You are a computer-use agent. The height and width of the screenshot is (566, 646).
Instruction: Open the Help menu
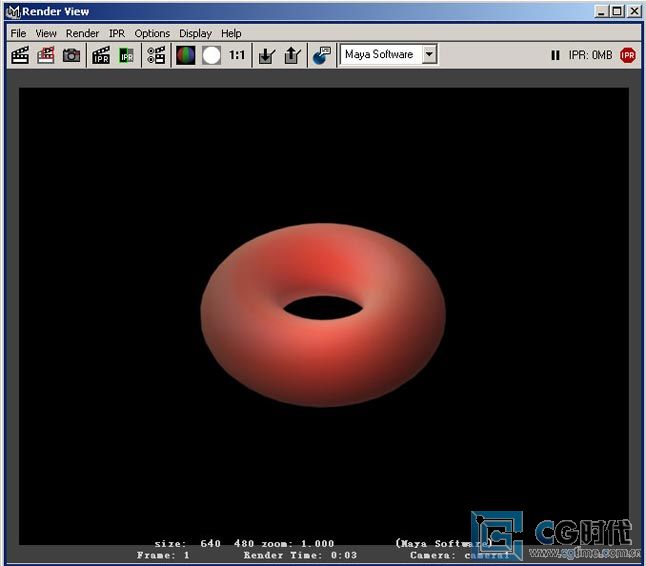(x=231, y=33)
